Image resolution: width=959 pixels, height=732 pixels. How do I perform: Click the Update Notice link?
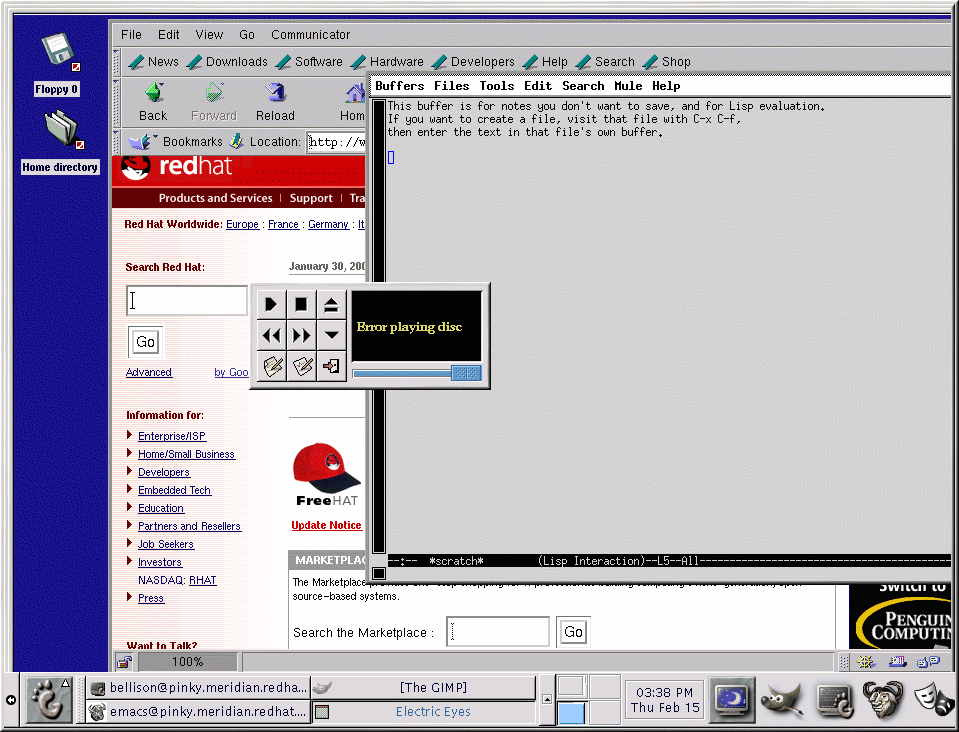tap(326, 525)
